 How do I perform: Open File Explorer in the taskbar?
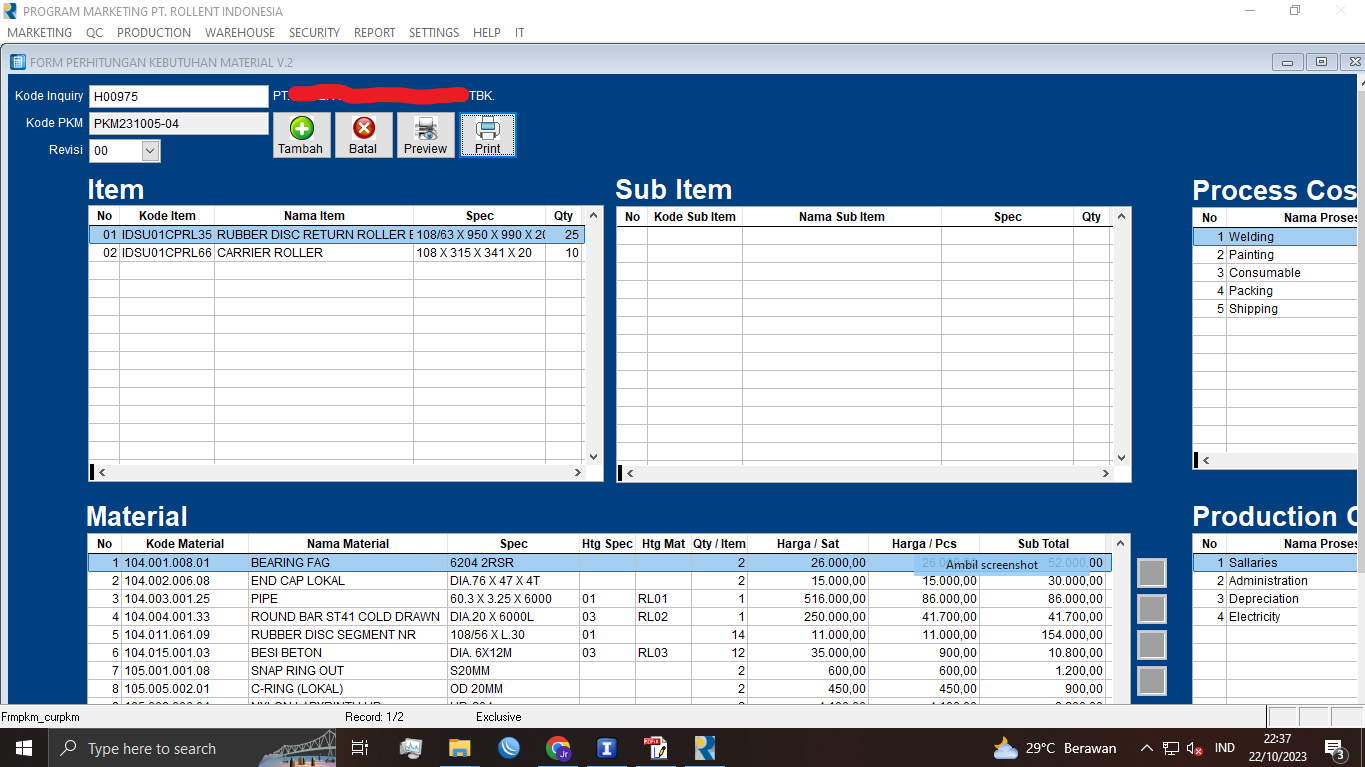pyautogui.click(x=459, y=748)
